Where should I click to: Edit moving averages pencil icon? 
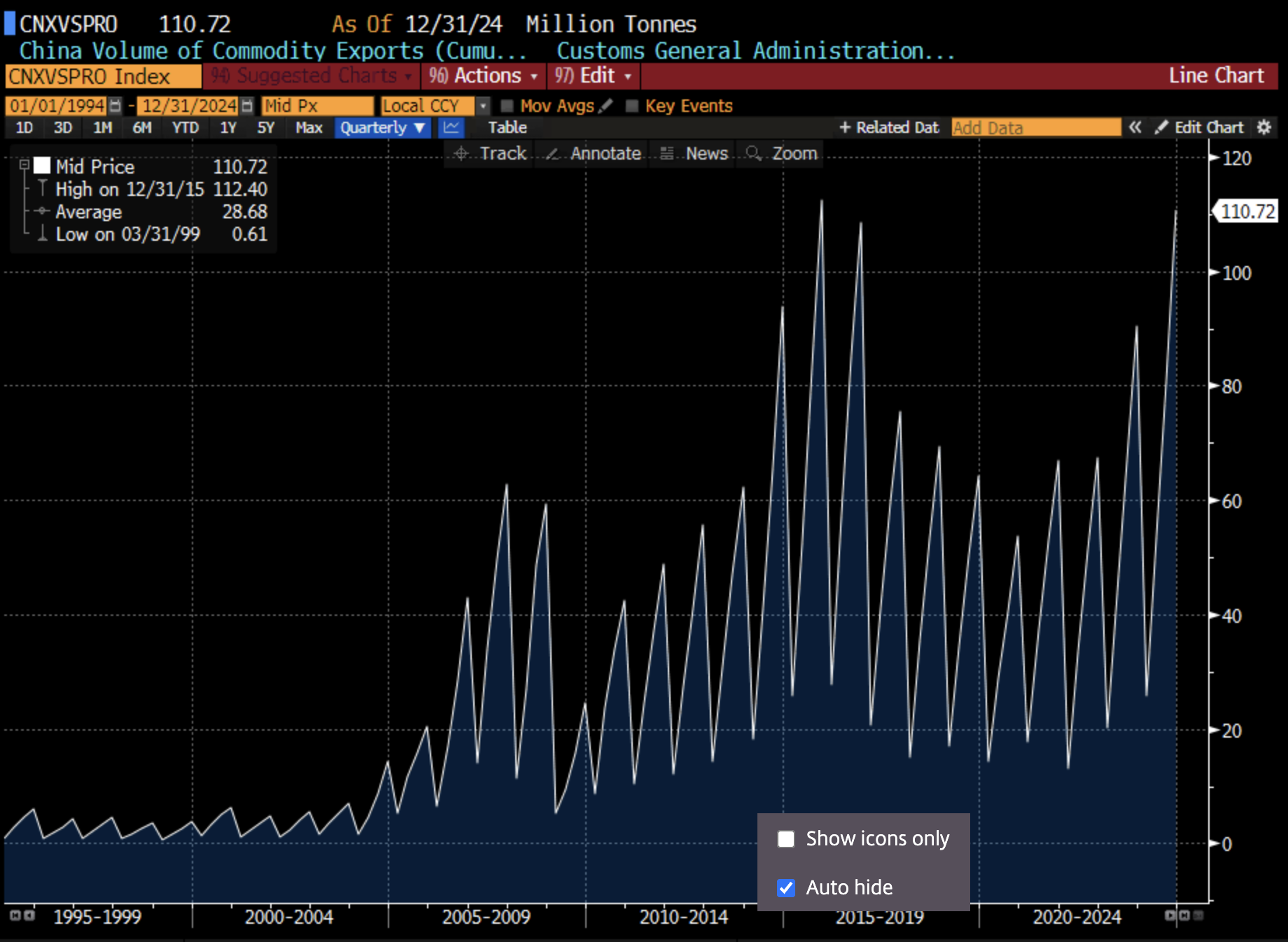pos(606,106)
